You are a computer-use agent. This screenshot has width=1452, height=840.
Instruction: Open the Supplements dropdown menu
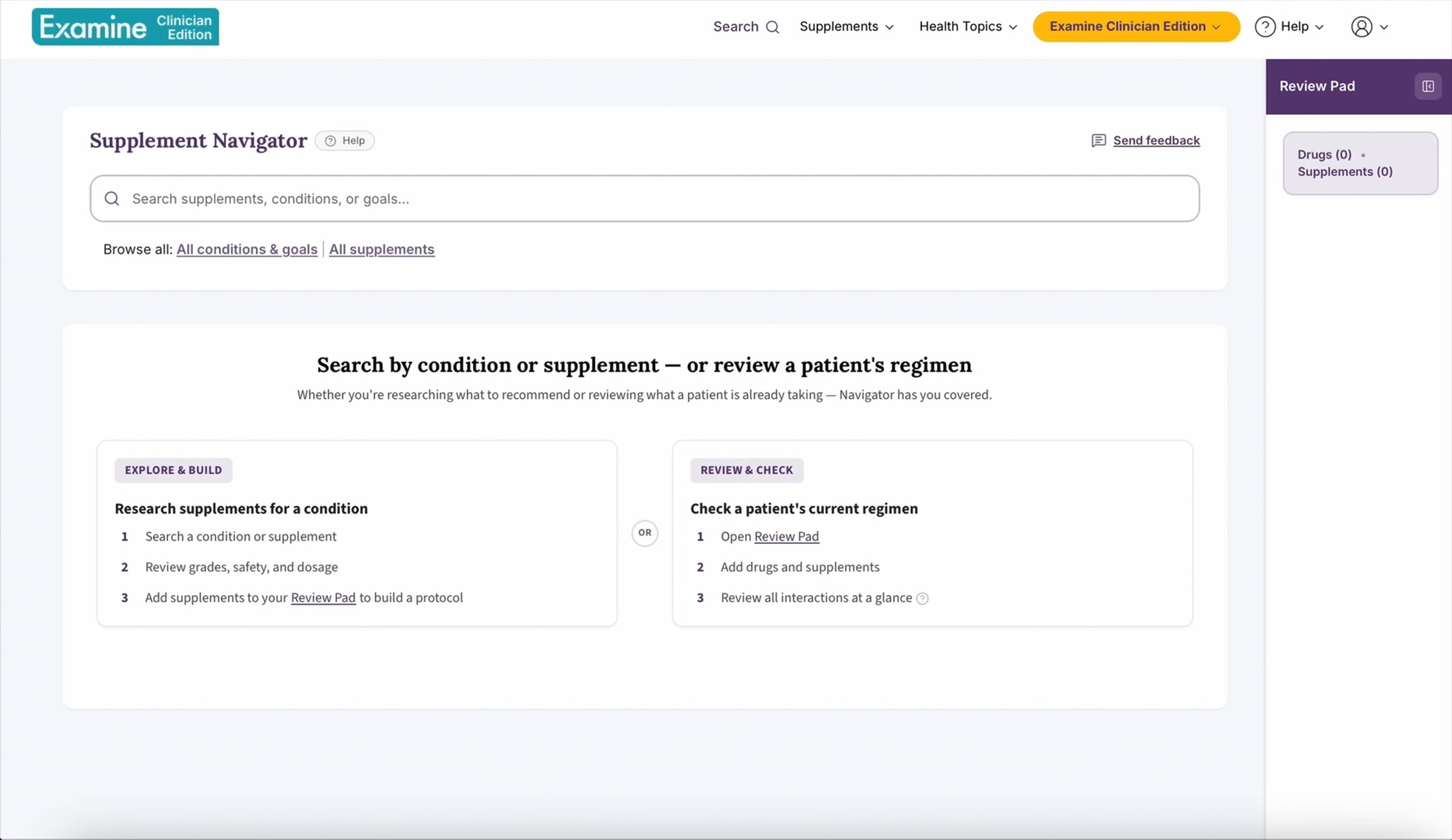(846, 27)
